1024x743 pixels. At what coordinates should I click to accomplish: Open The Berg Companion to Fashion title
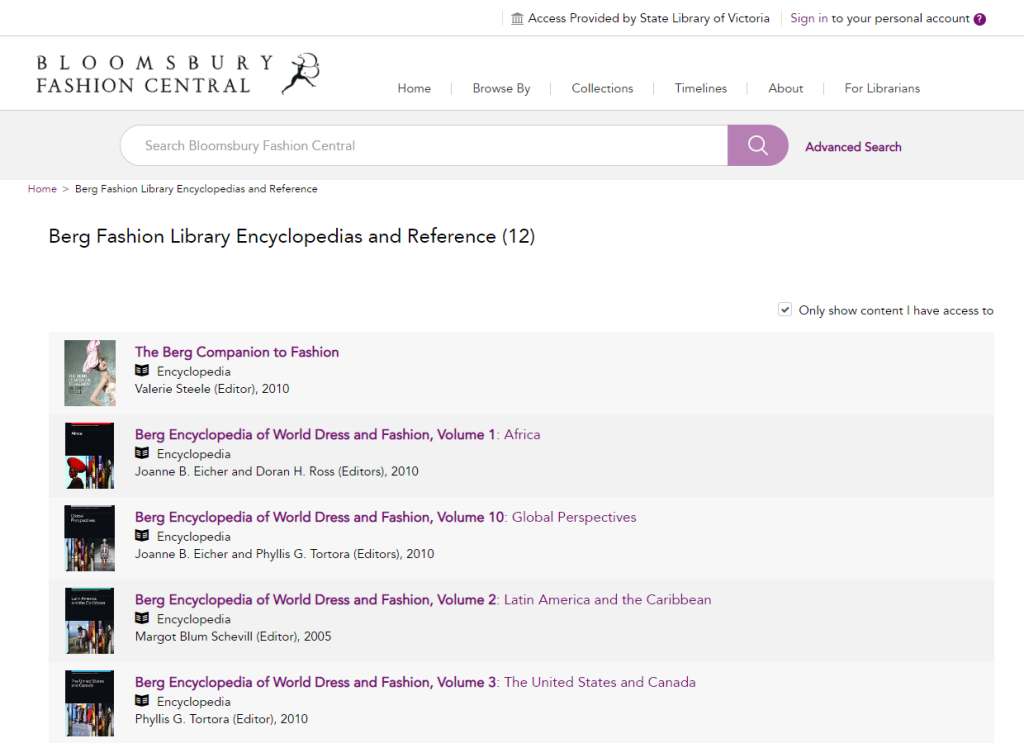237,352
